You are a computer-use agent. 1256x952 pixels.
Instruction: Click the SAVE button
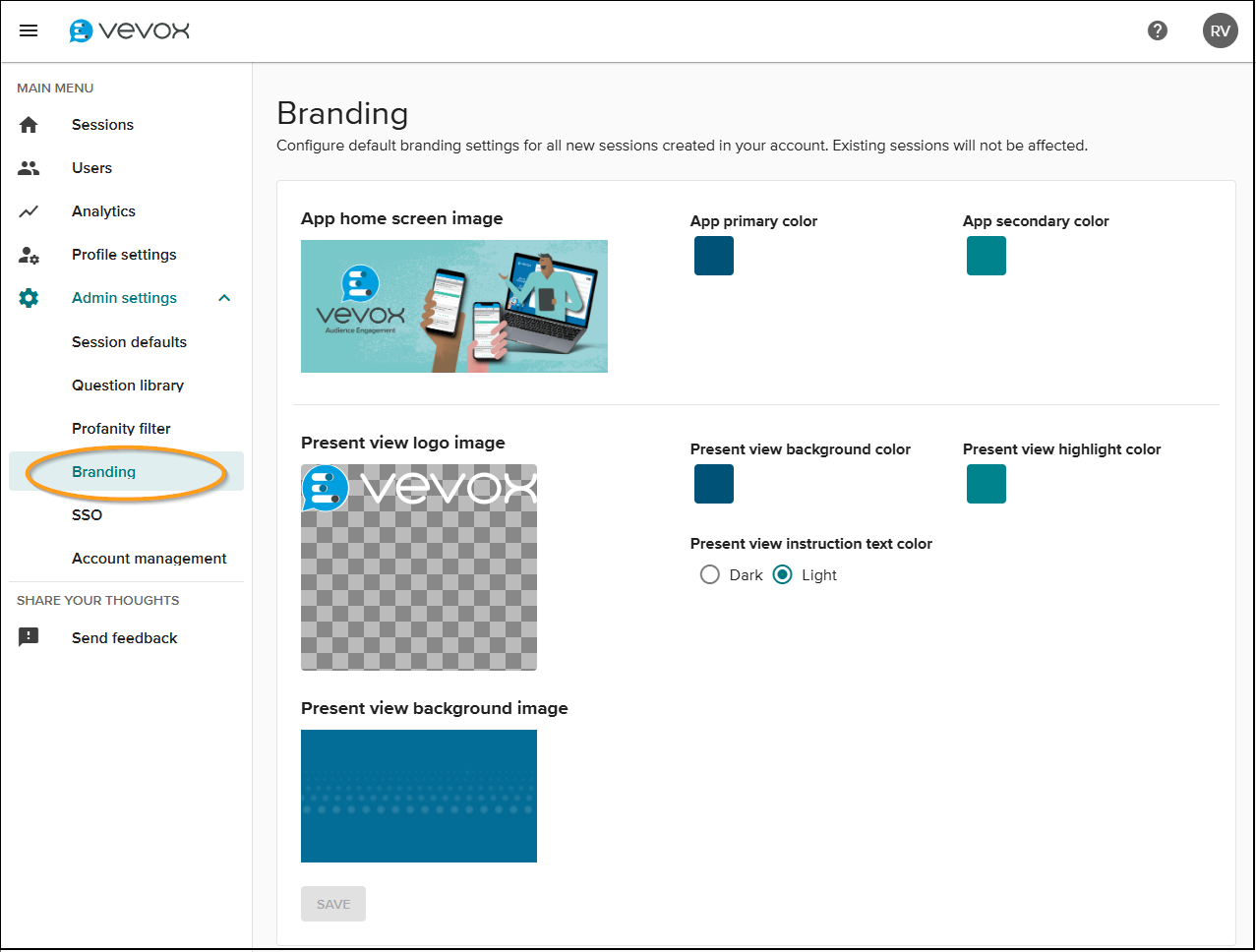point(333,904)
